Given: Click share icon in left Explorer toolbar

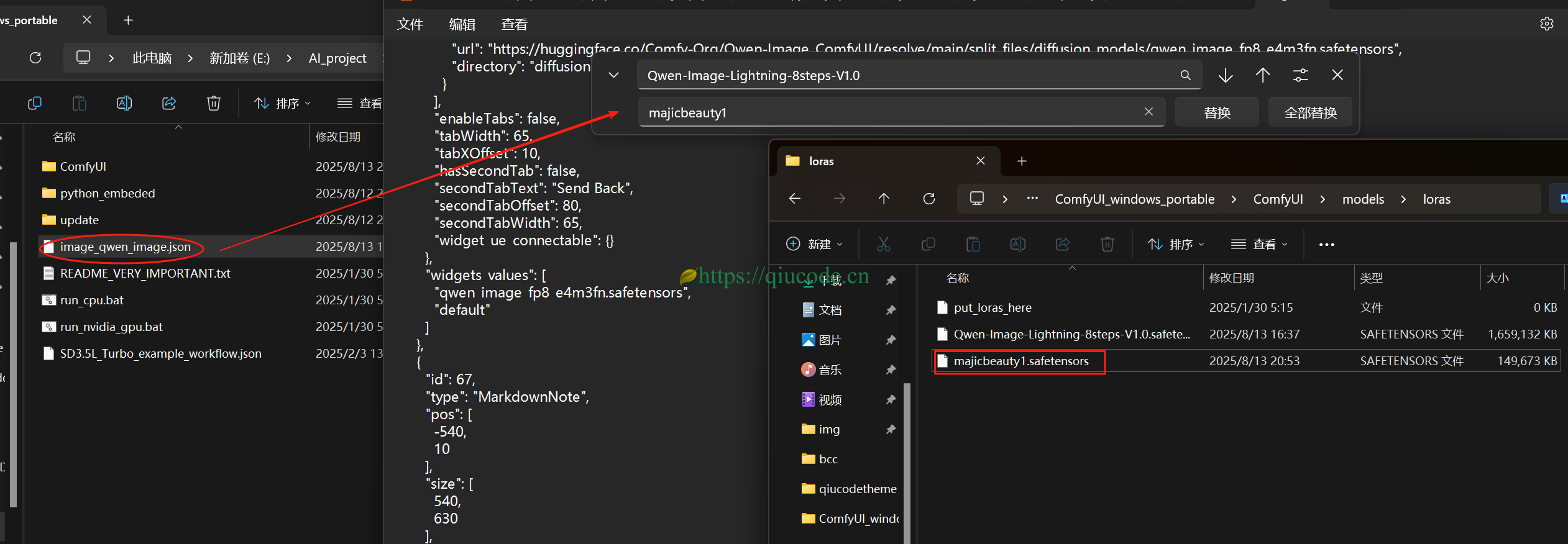Looking at the screenshot, I should [169, 103].
